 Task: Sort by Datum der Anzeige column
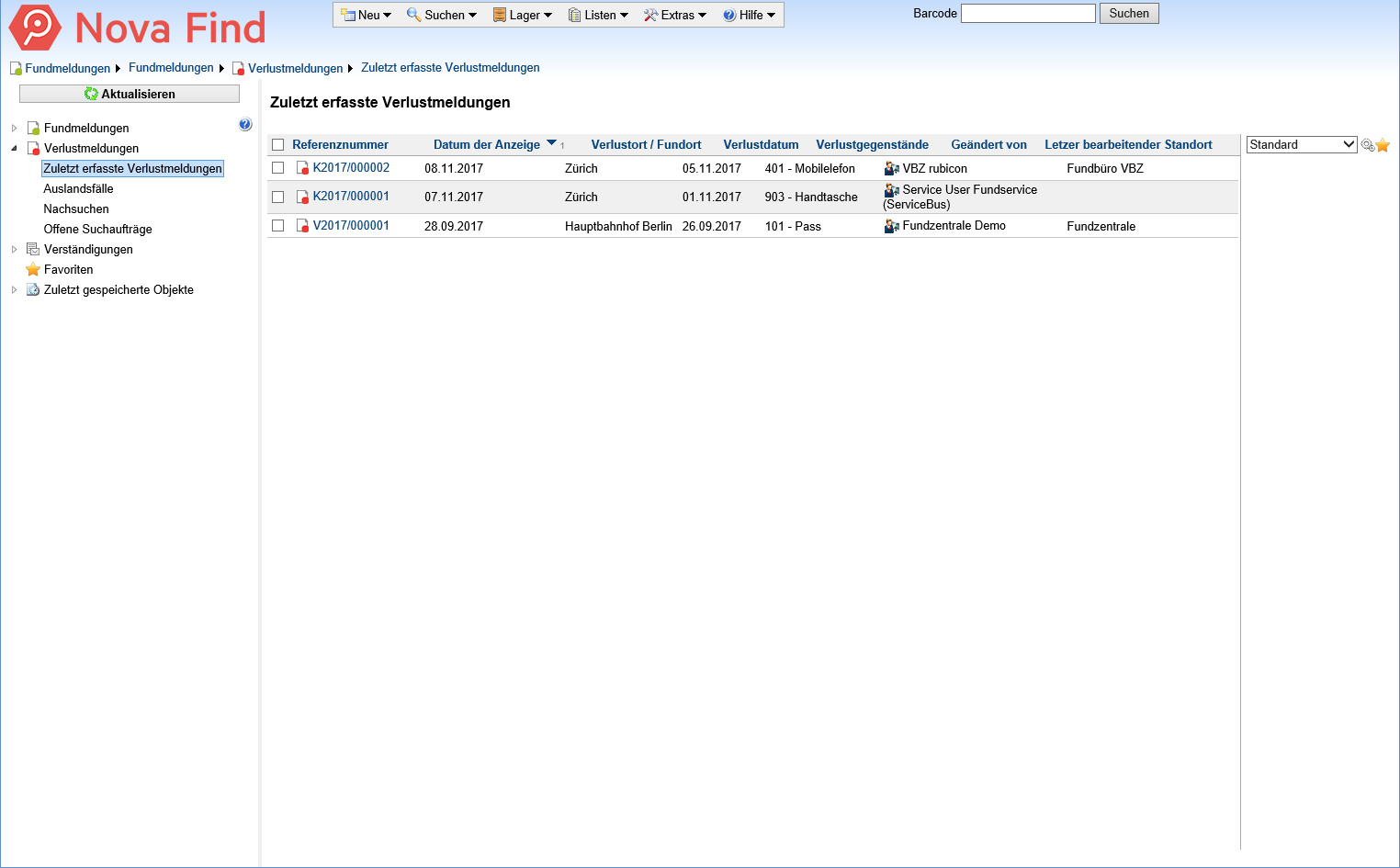pyautogui.click(x=487, y=145)
